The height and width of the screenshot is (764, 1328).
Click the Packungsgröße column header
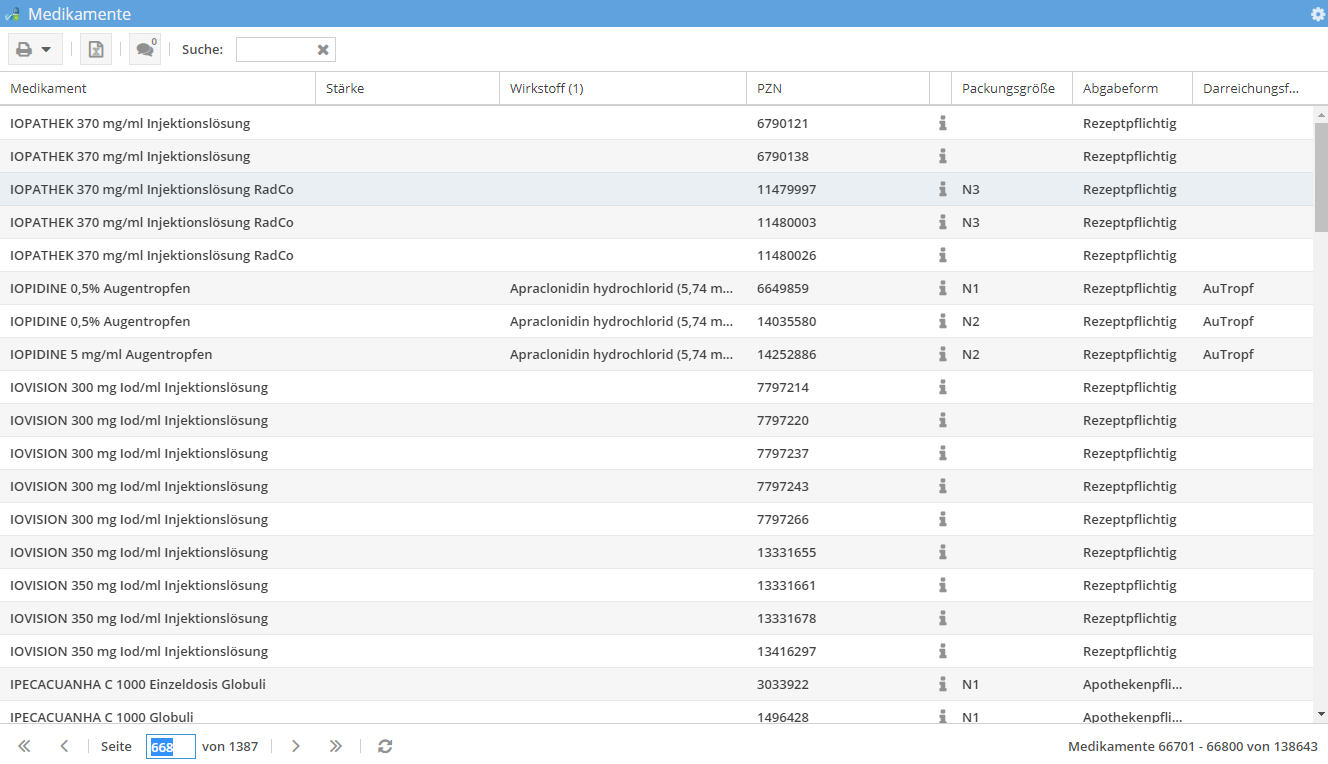1008,88
